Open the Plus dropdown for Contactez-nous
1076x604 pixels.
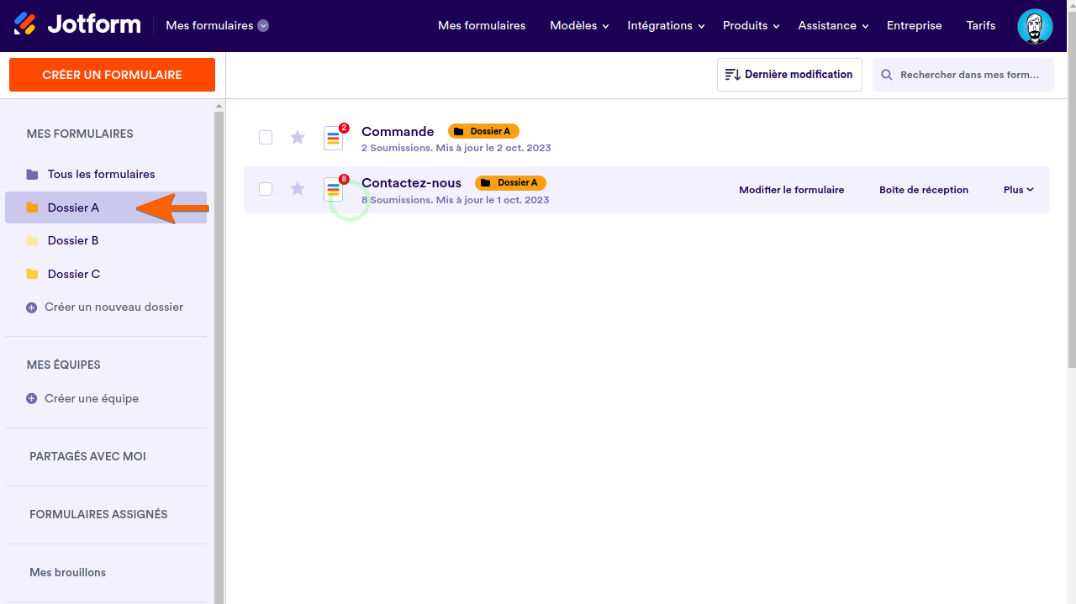pos(1018,189)
